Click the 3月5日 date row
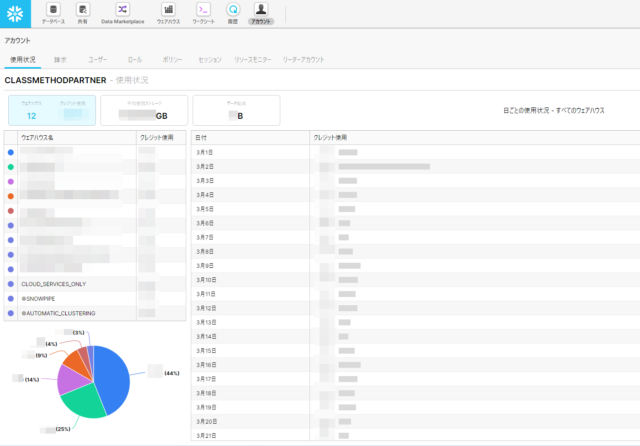Image resolution: width=640 pixels, height=446 pixels. [x=416, y=209]
